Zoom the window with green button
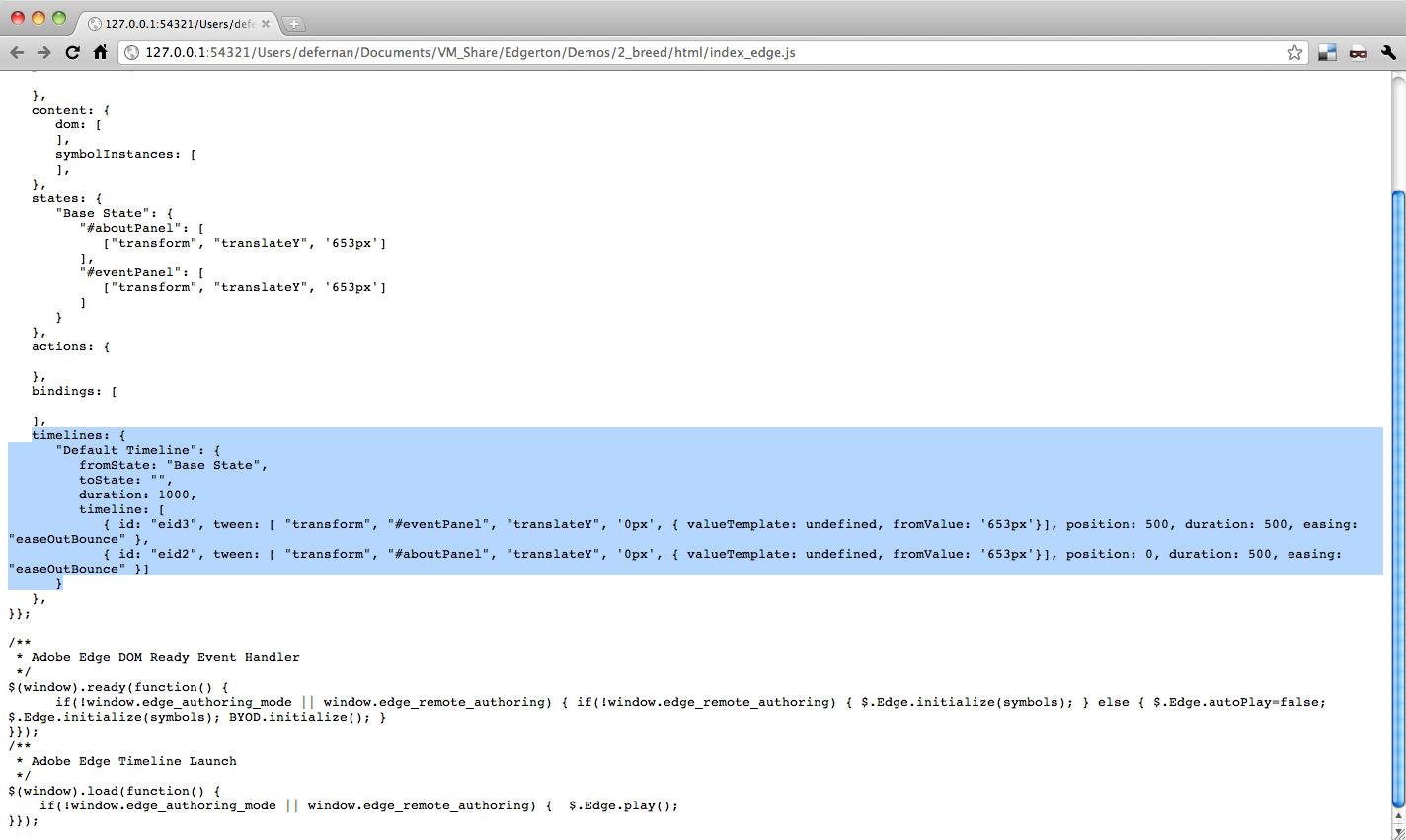Viewport: 1406px width, 840px height. (59, 18)
